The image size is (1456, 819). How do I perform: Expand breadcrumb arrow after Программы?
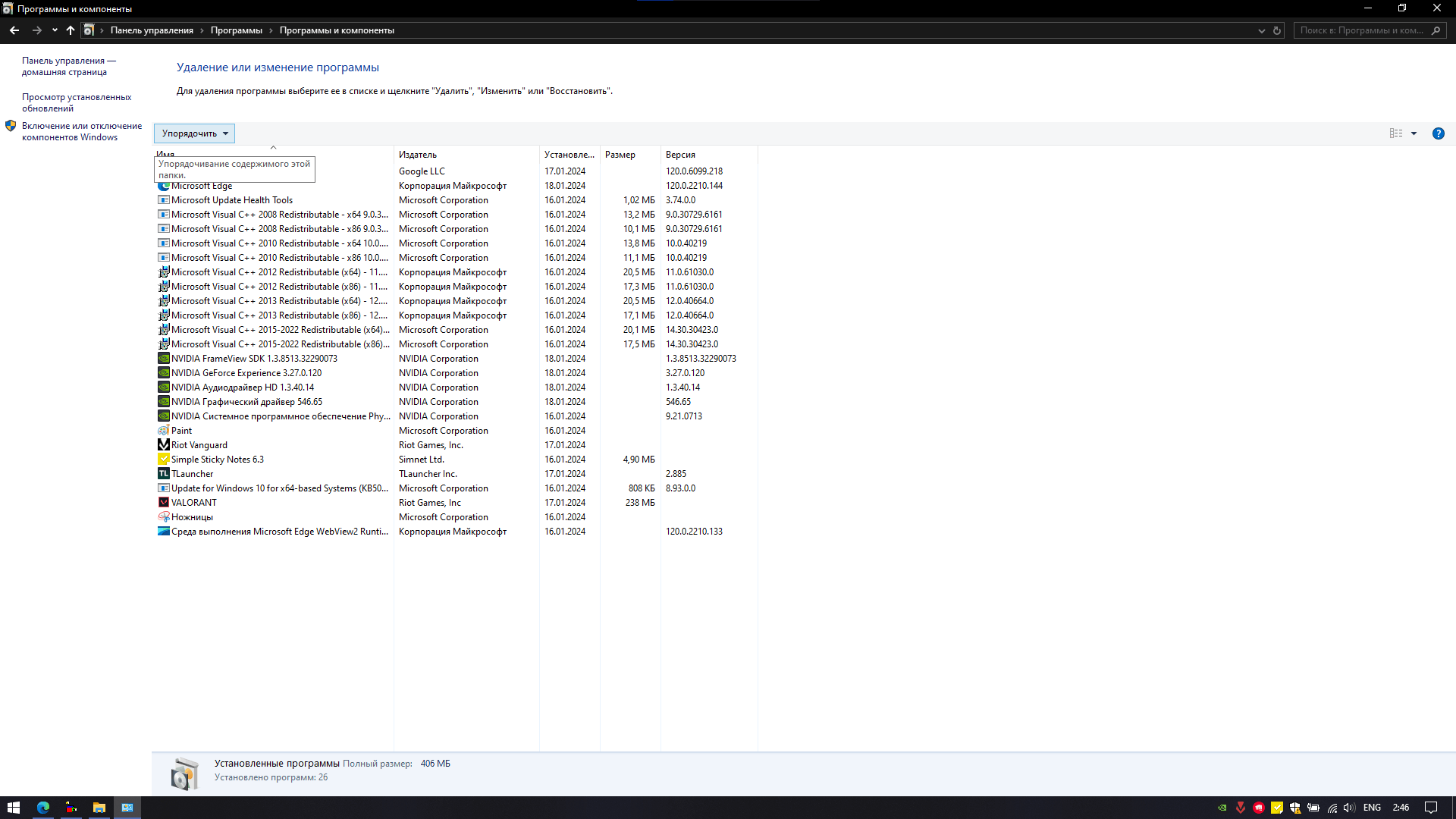point(271,30)
